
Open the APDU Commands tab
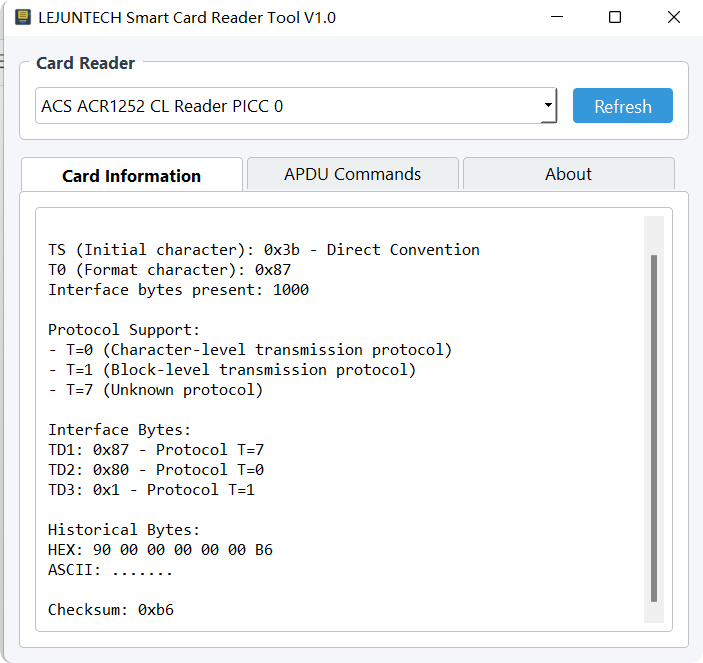(x=352, y=174)
